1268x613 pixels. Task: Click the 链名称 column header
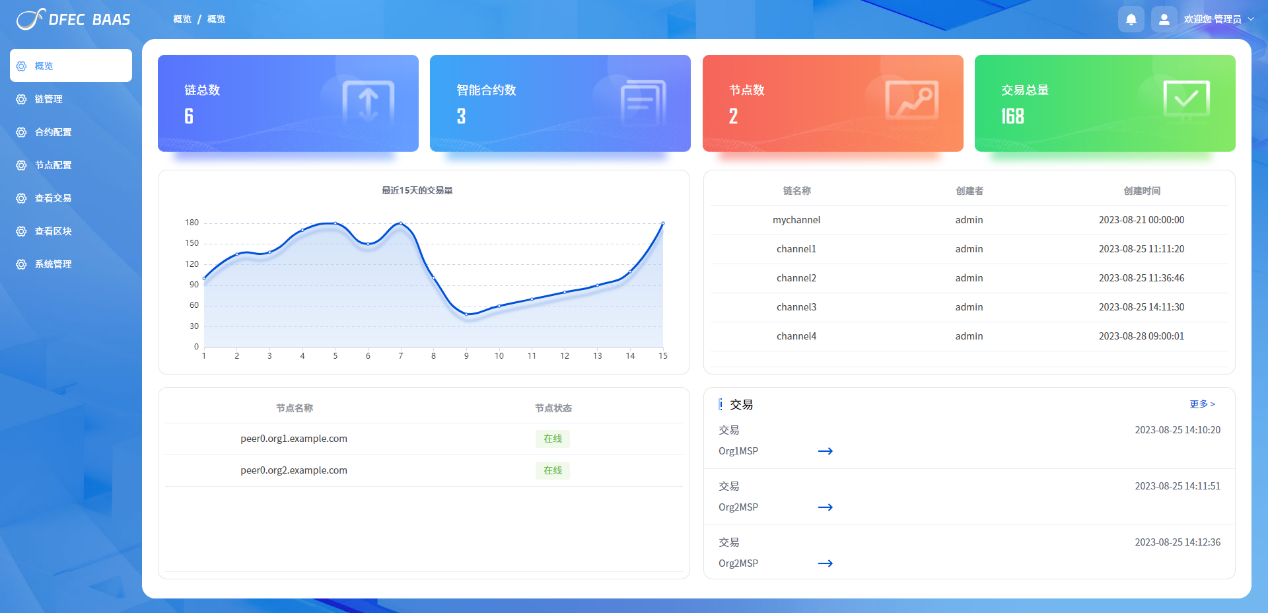coord(796,191)
